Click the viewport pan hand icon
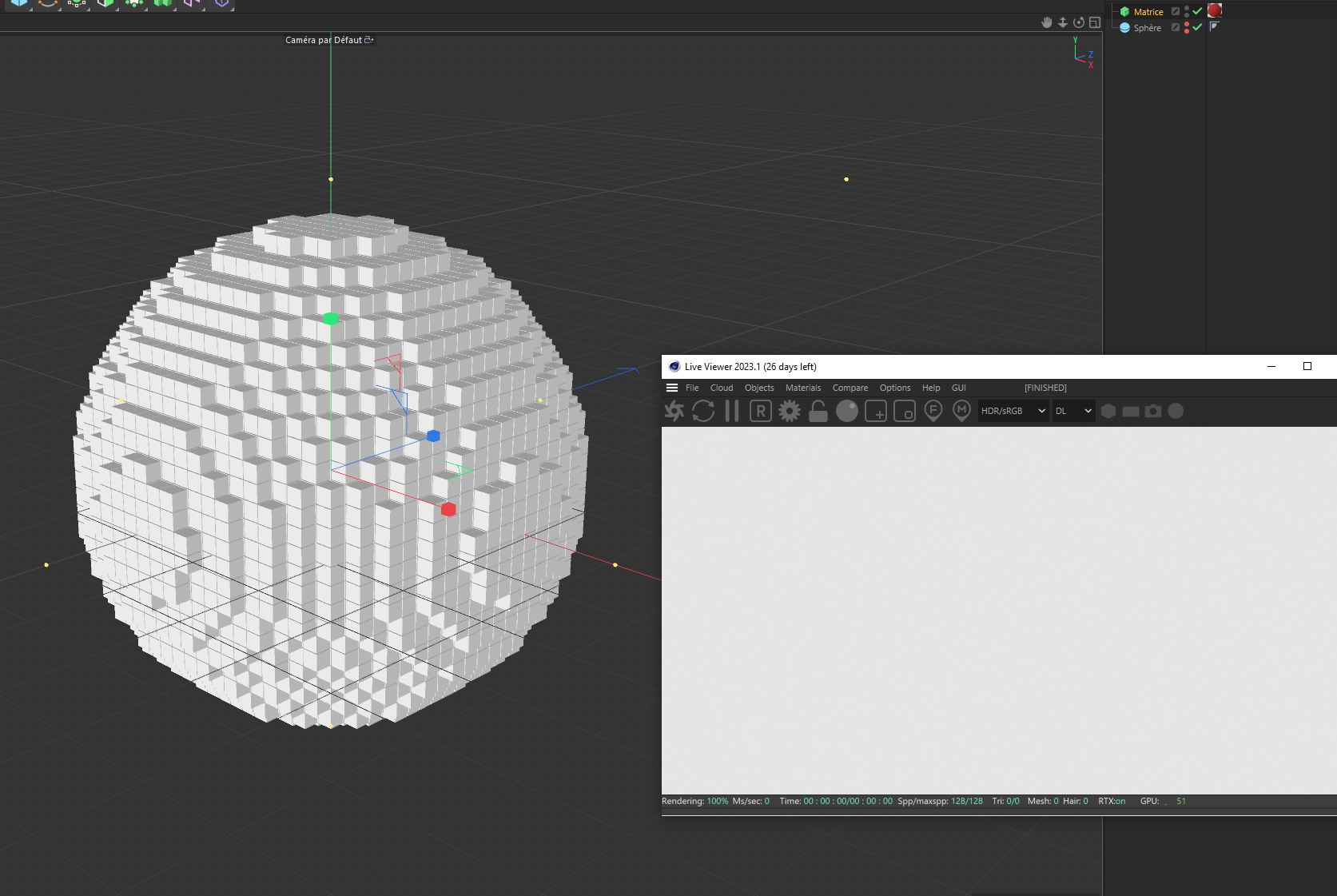The image size is (1337, 896). 1047,22
